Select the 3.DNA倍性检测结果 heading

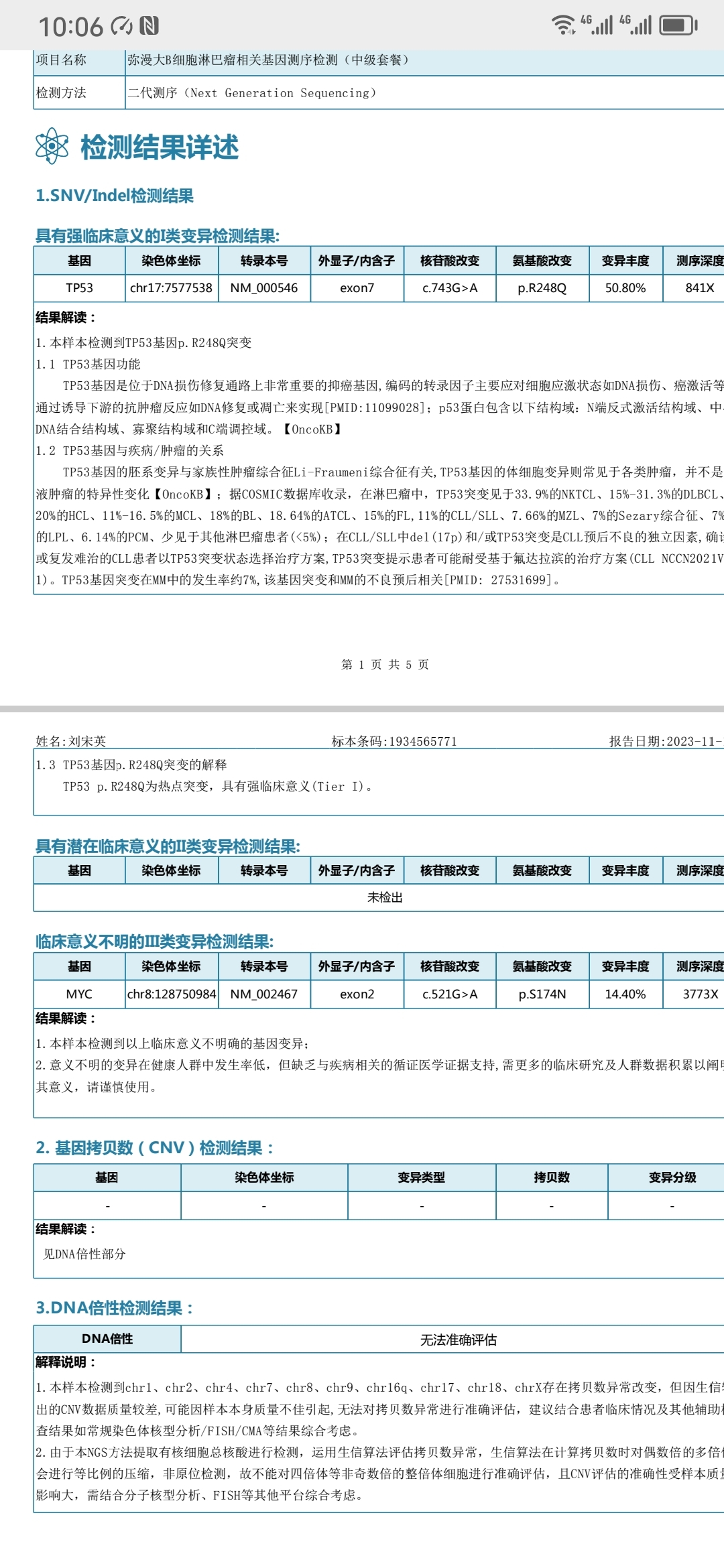coord(115,1307)
